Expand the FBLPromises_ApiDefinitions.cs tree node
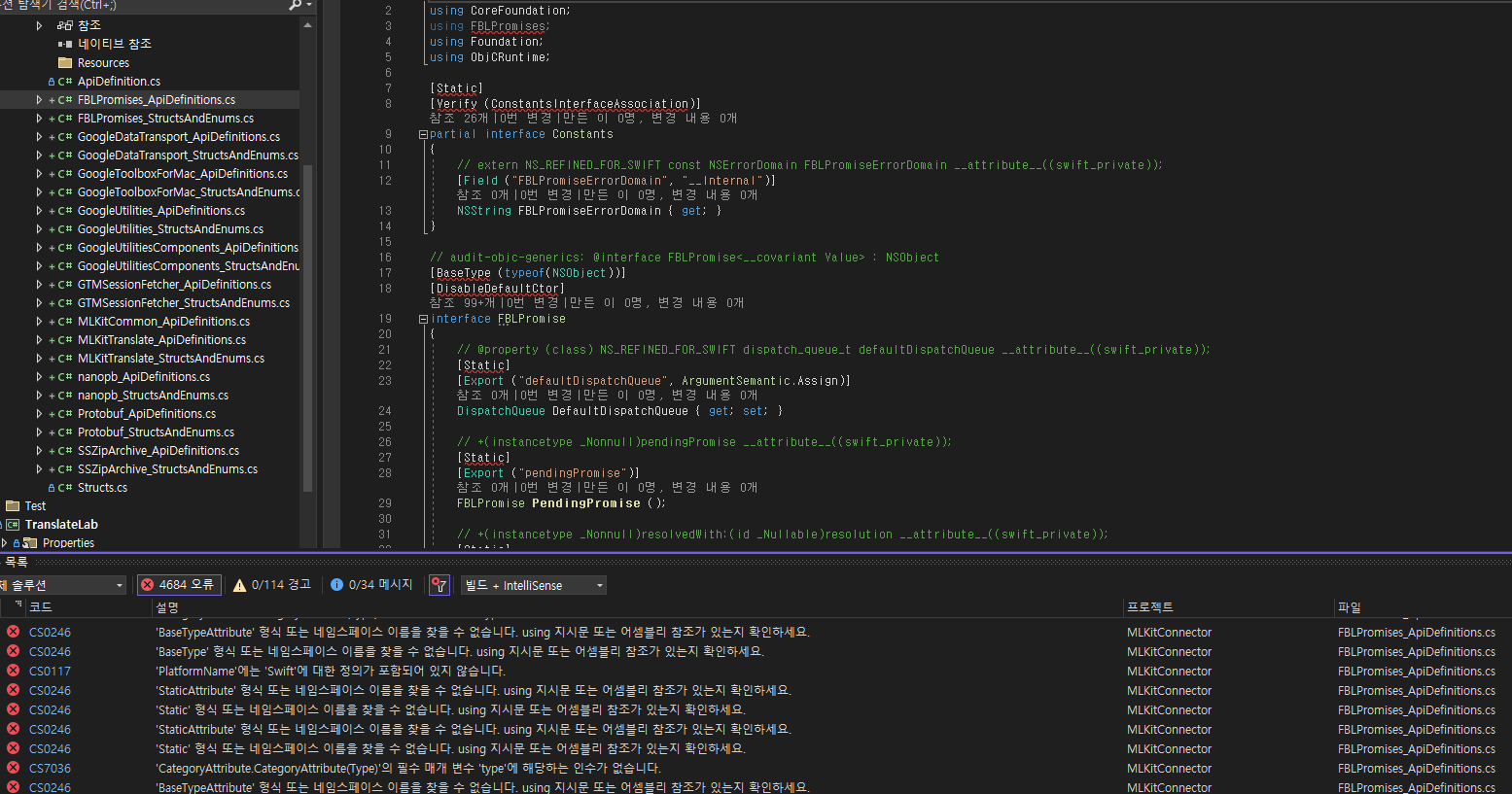Image resolution: width=1512 pixels, height=794 pixels. pos(39,100)
